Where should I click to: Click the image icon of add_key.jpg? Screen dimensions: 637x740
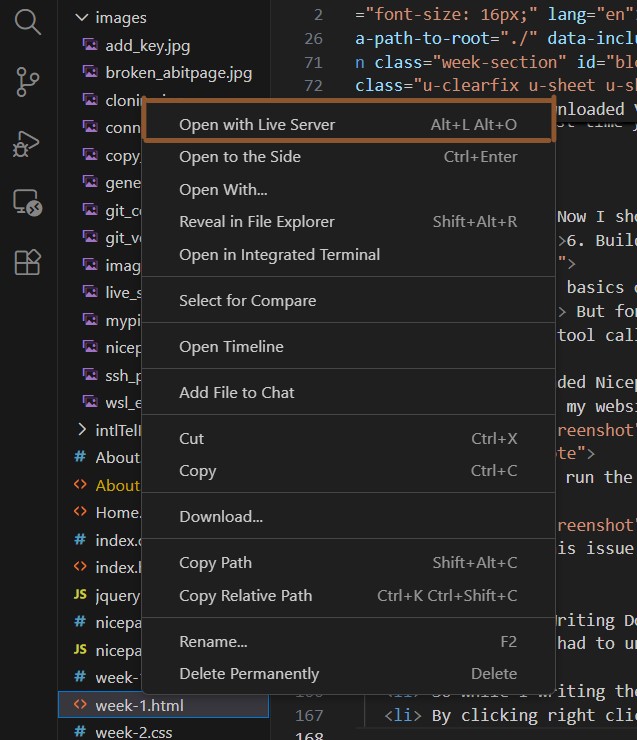point(90,45)
